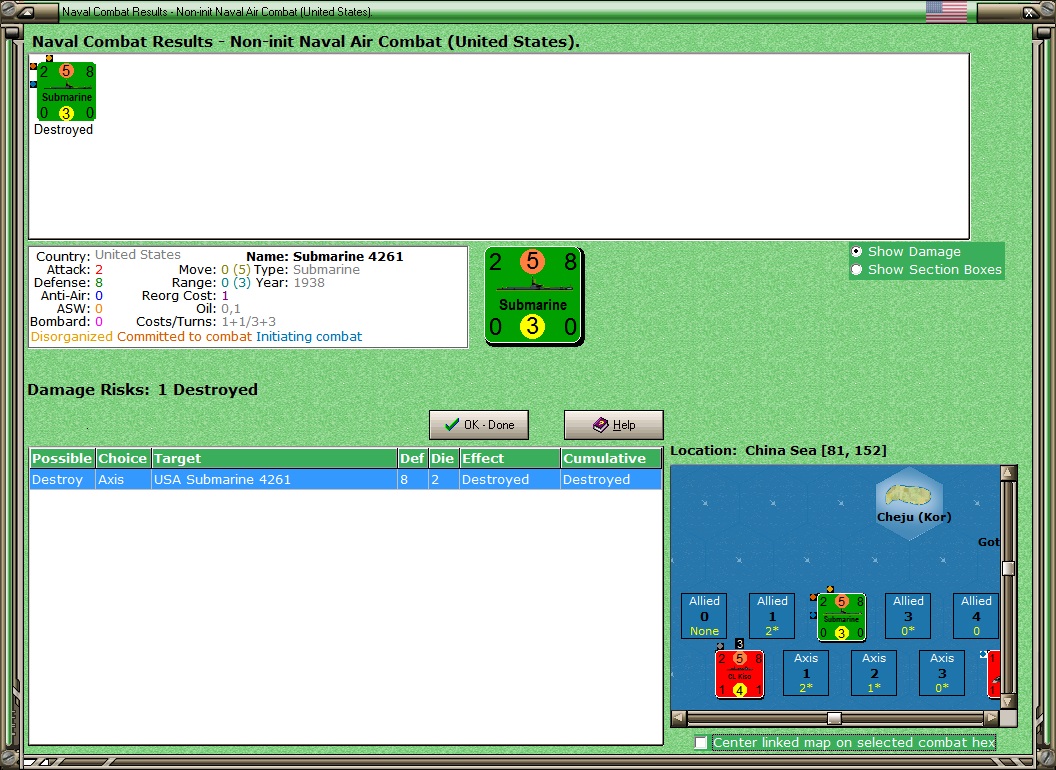Click the map scroll down arrow
The height and width of the screenshot is (770, 1056).
1008,702
